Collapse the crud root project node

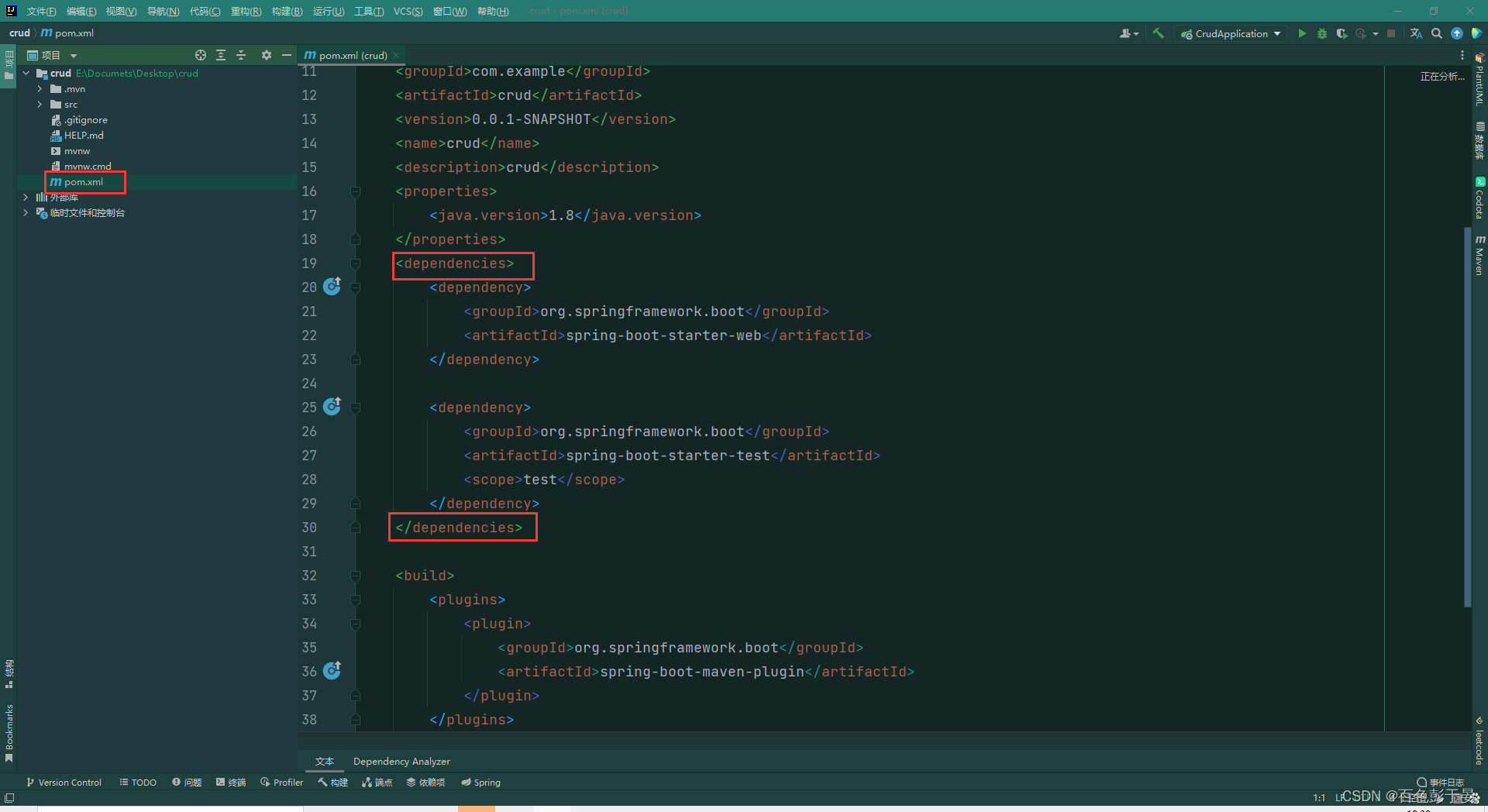[26, 74]
